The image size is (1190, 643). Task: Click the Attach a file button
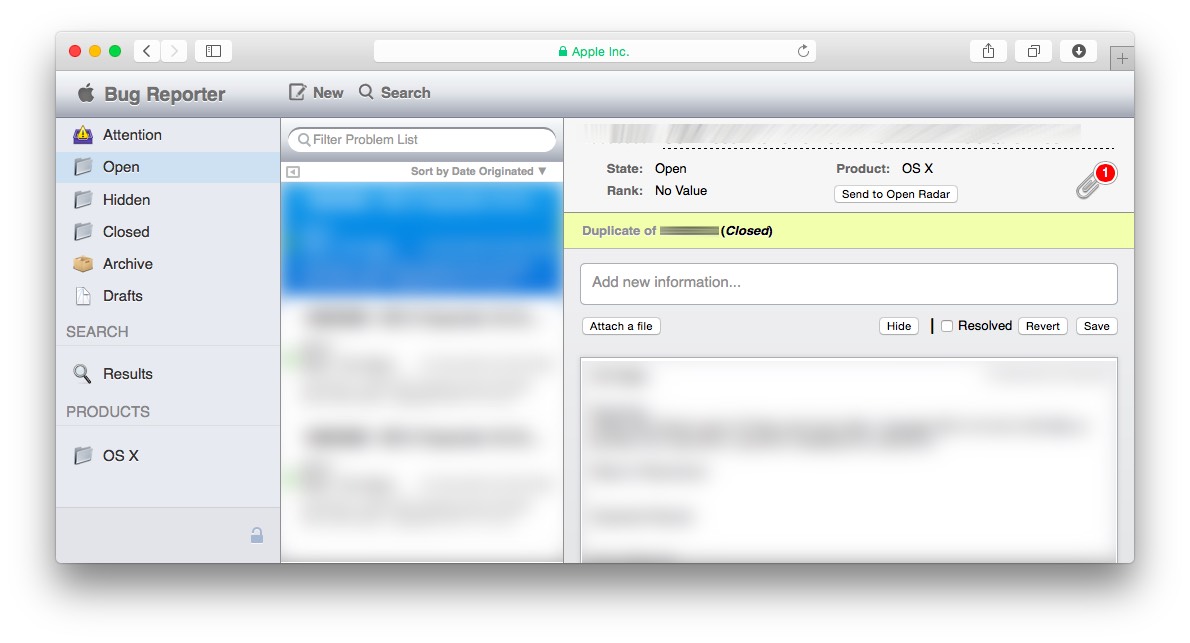(x=621, y=326)
